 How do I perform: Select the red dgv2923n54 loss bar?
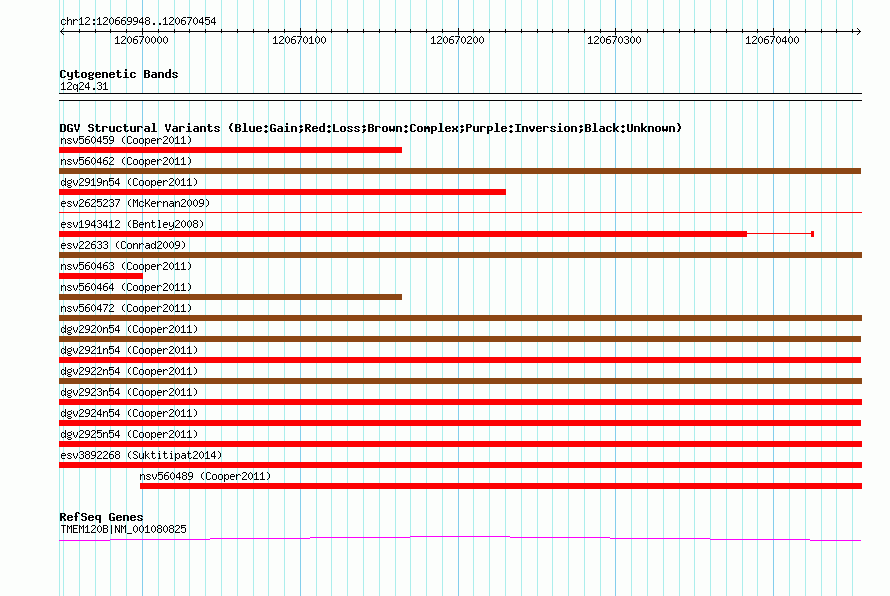(x=460, y=402)
